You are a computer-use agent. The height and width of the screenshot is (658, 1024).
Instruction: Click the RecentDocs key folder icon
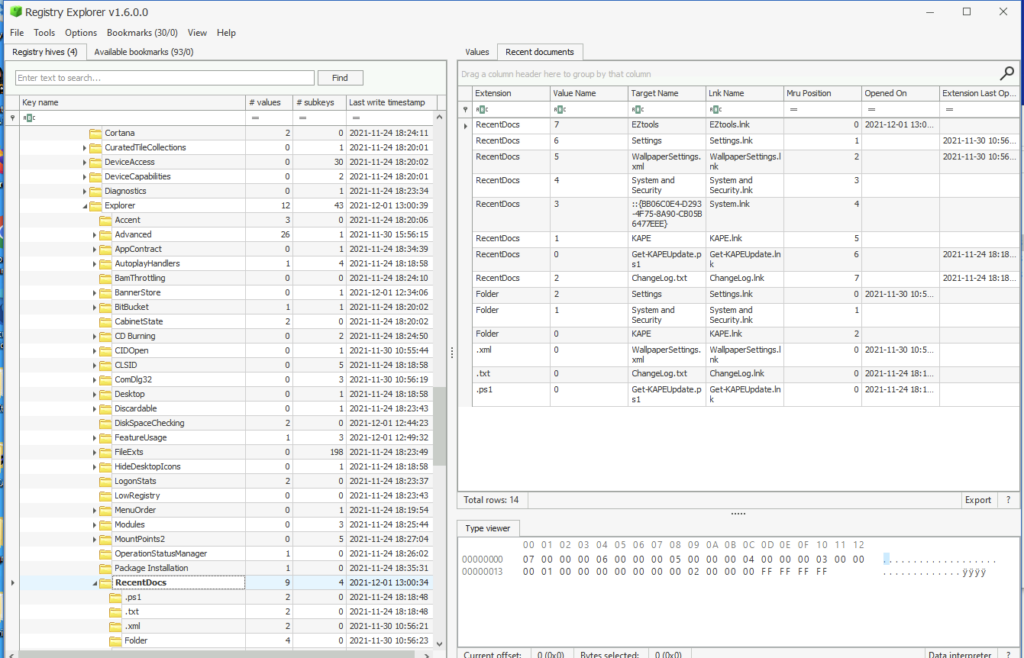tap(105, 583)
